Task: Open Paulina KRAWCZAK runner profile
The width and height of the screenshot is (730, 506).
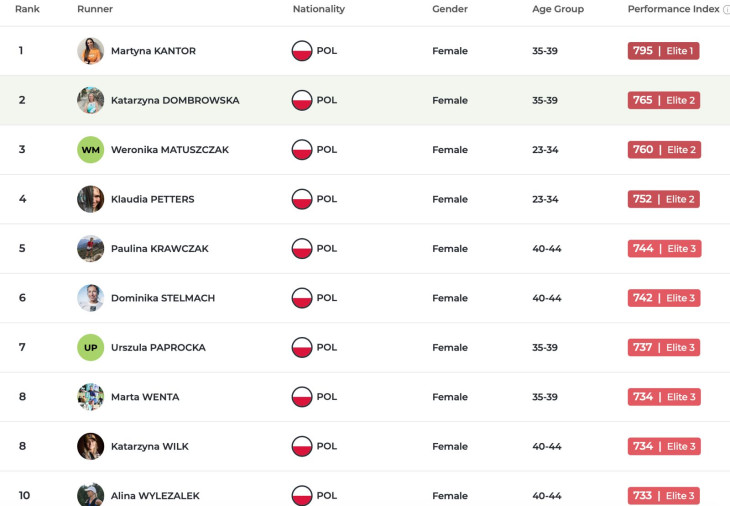Action: coord(159,249)
